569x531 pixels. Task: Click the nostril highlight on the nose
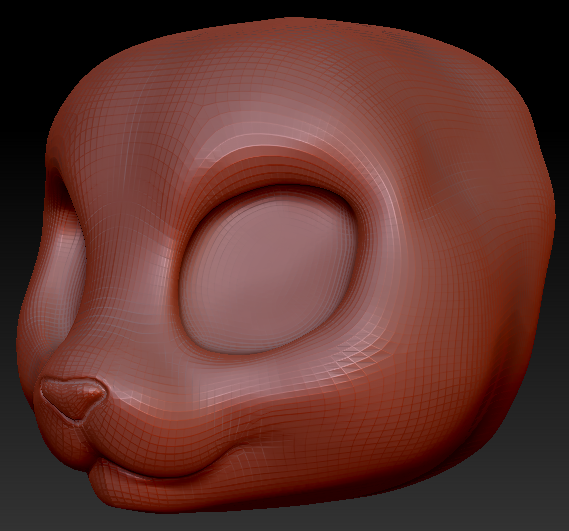(94, 391)
